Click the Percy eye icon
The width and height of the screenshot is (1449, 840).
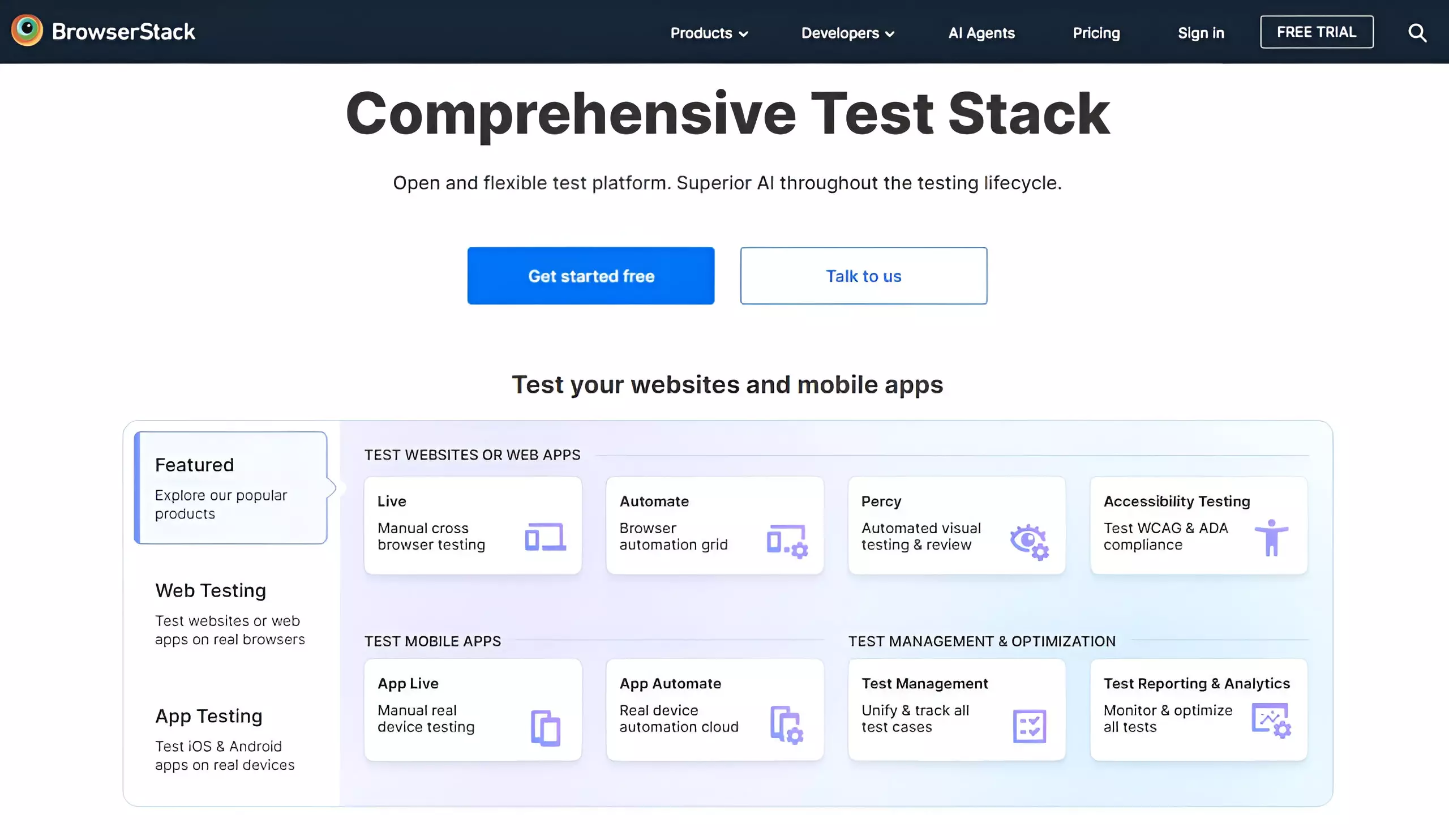tap(1028, 541)
